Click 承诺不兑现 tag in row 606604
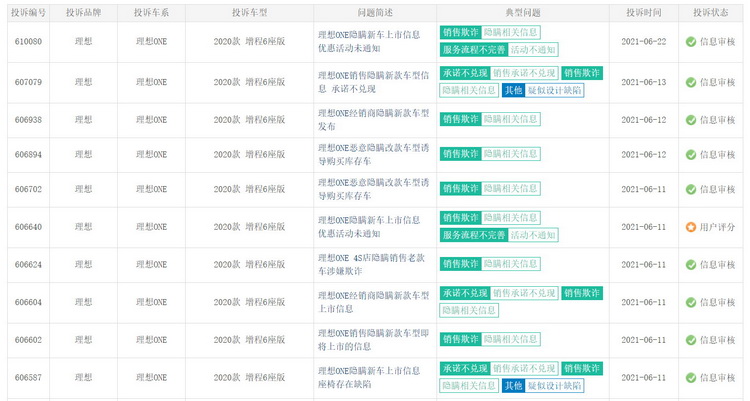The width and height of the screenshot is (750, 401). [465, 293]
